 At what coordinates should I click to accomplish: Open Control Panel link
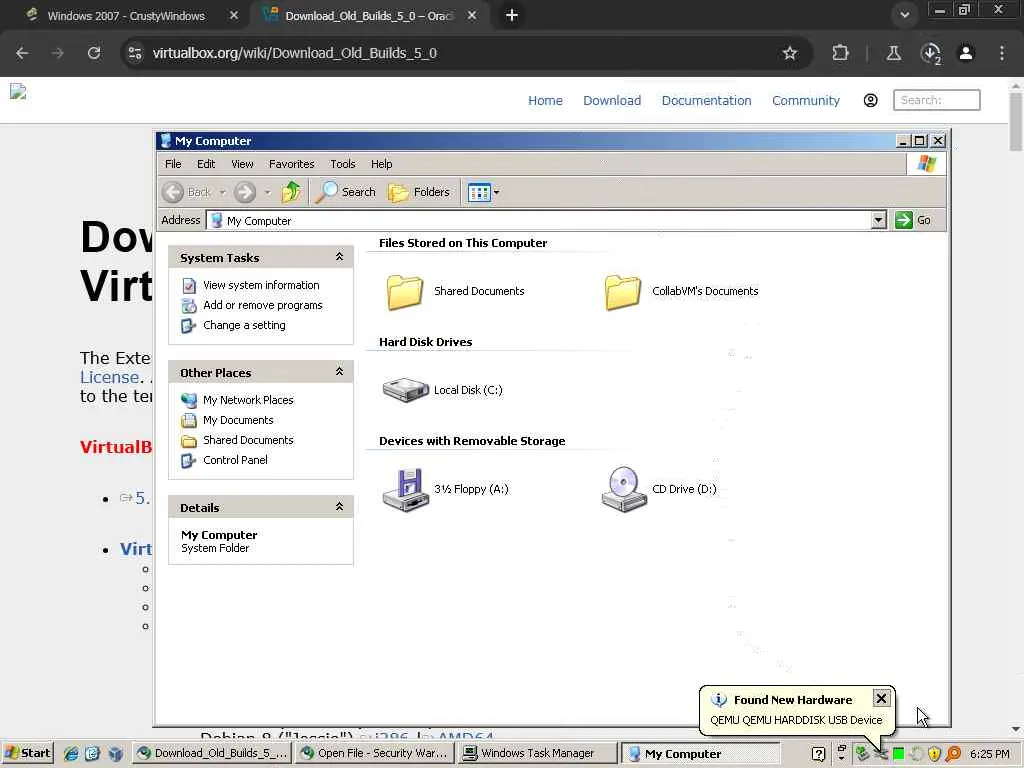pos(235,460)
